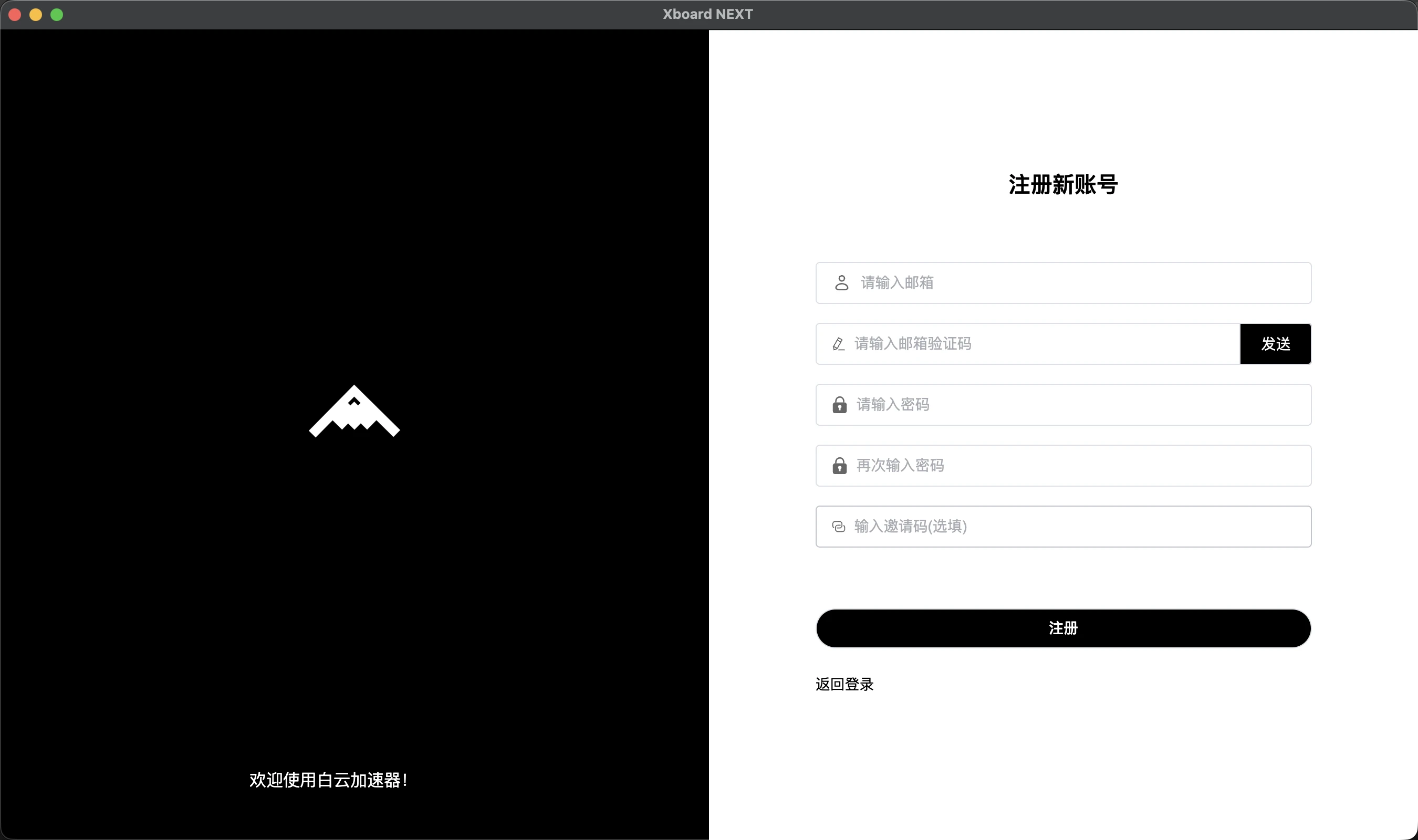Image resolution: width=1418 pixels, height=840 pixels.
Task: Focus the 请输入密码 password field
Action: click(1076, 405)
